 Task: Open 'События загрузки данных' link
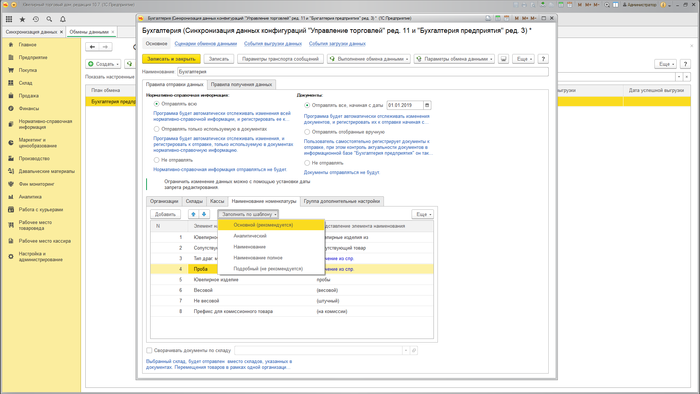pyautogui.click(x=337, y=44)
